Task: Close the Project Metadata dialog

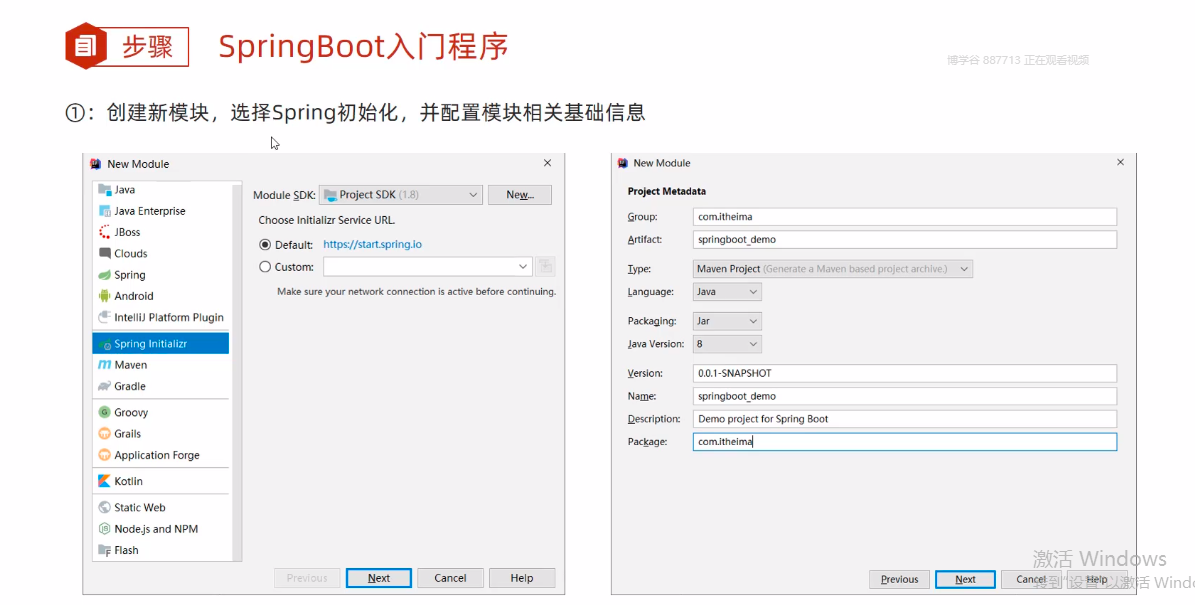Action: point(1120,162)
